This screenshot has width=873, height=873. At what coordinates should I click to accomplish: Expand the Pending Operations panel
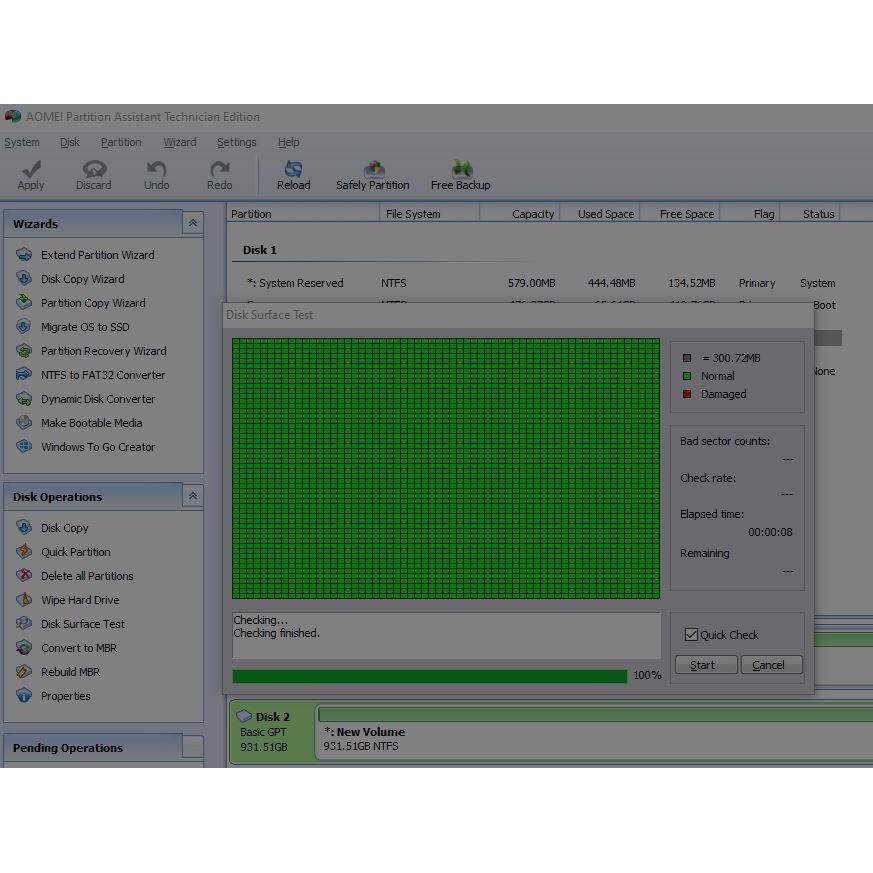(x=193, y=747)
